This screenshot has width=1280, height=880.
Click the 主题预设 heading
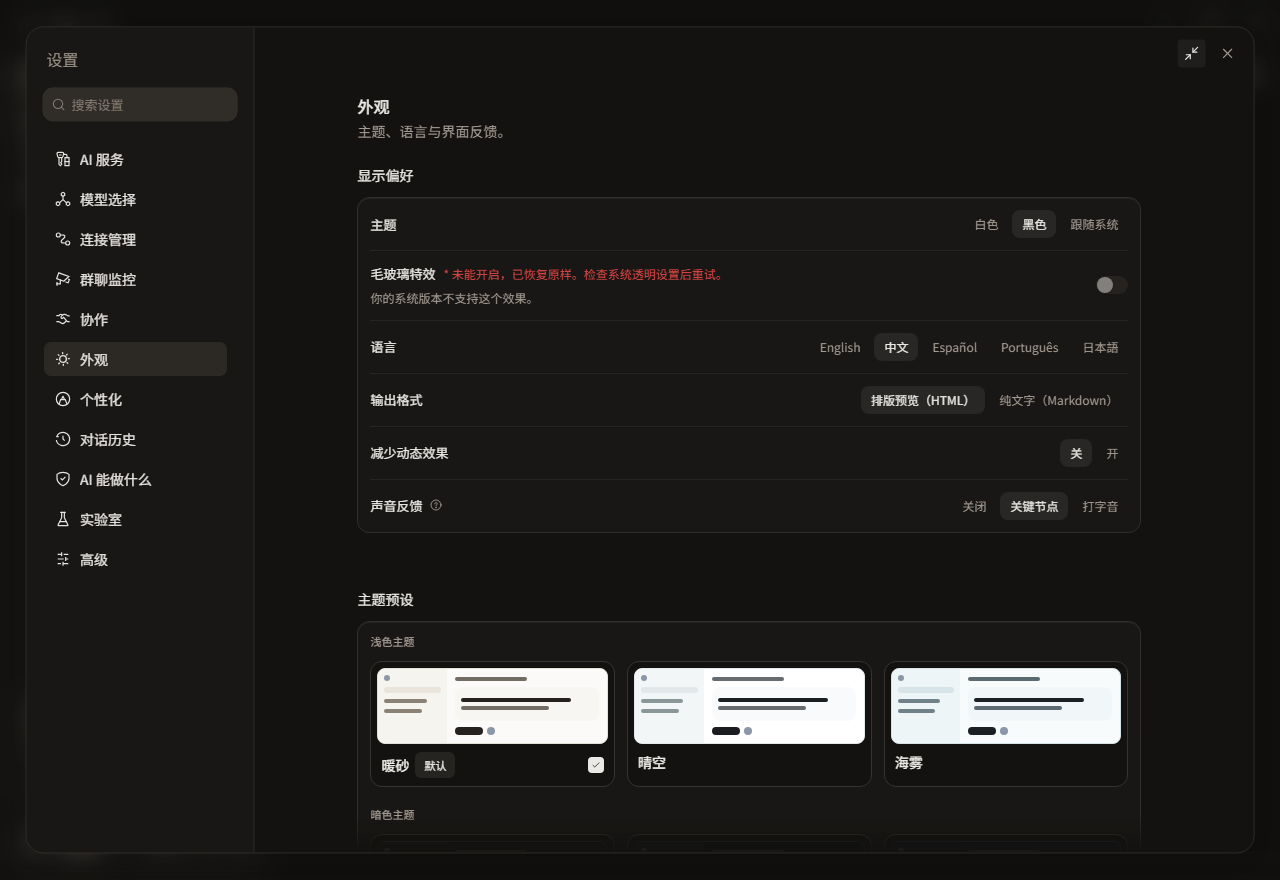click(x=385, y=600)
